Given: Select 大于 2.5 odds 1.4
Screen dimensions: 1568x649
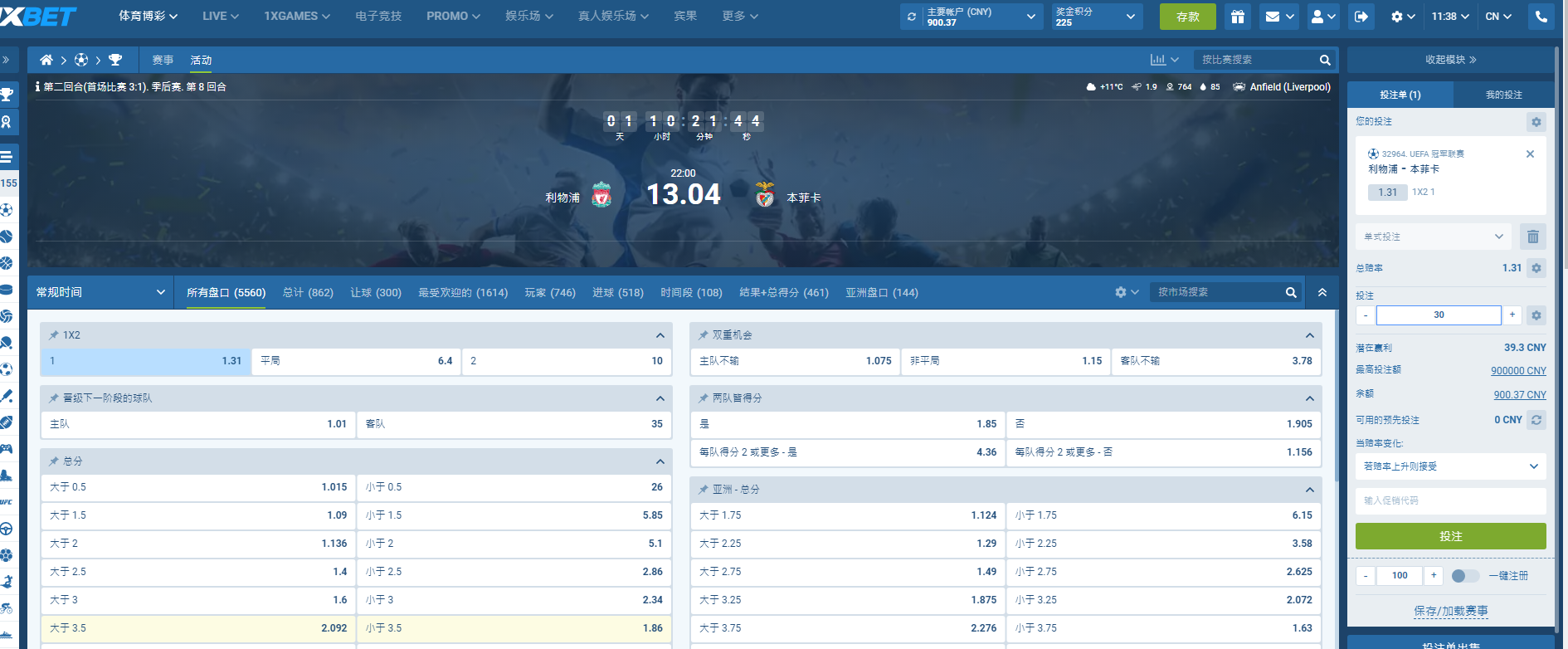Looking at the screenshot, I should point(198,572).
